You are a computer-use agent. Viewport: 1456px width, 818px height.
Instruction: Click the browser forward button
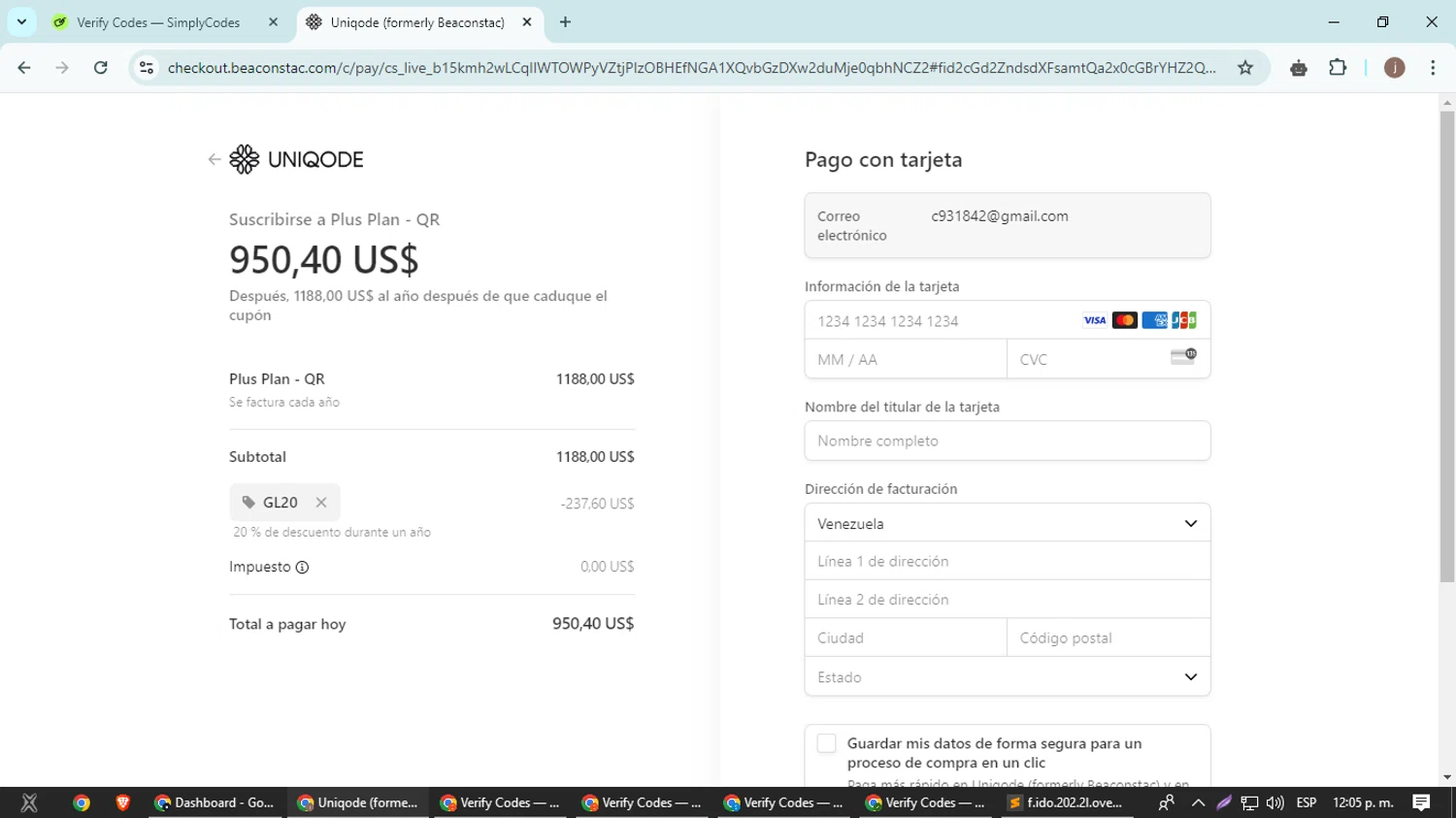click(x=62, y=68)
